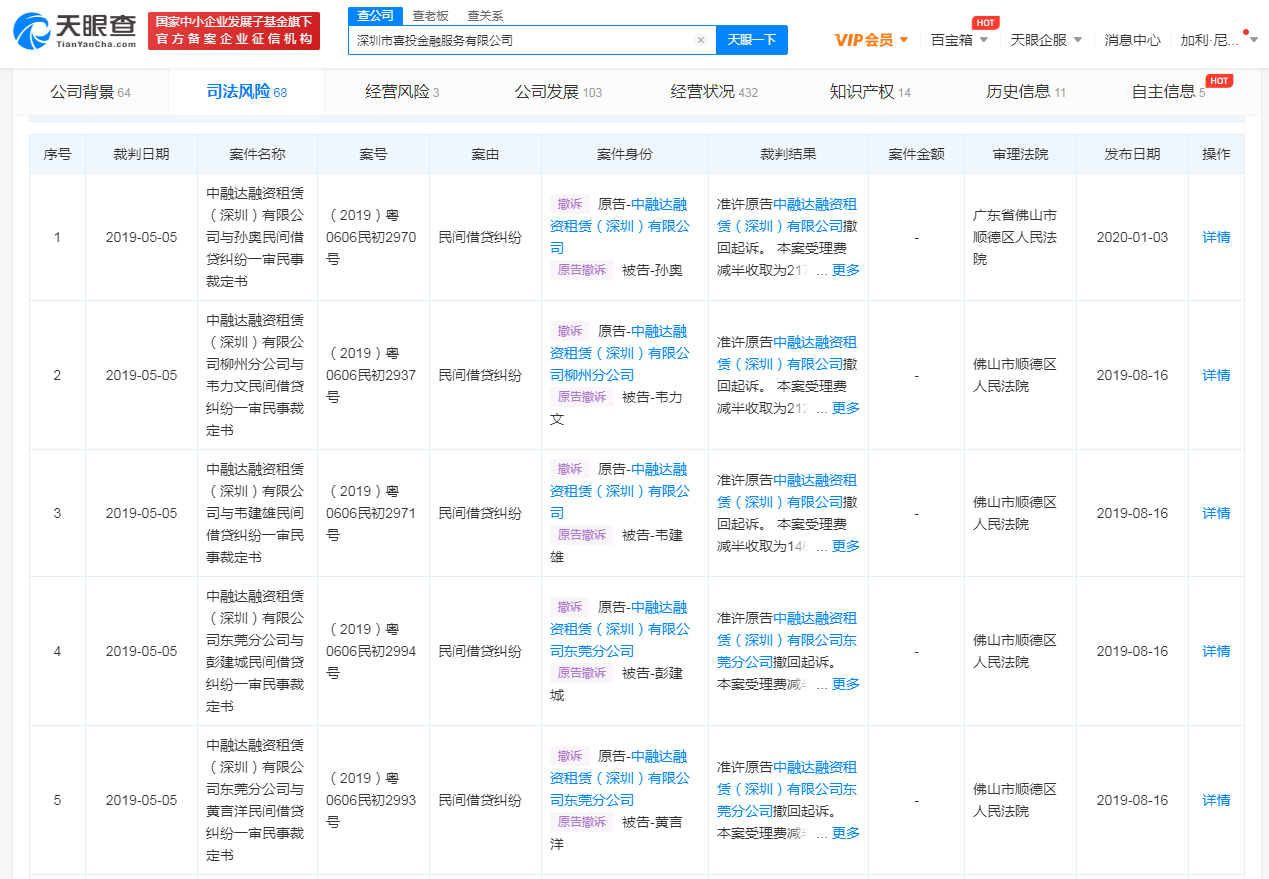Open the 知识产权 tab
Screen dimensions: 1269x879
[x=871, y=92]
